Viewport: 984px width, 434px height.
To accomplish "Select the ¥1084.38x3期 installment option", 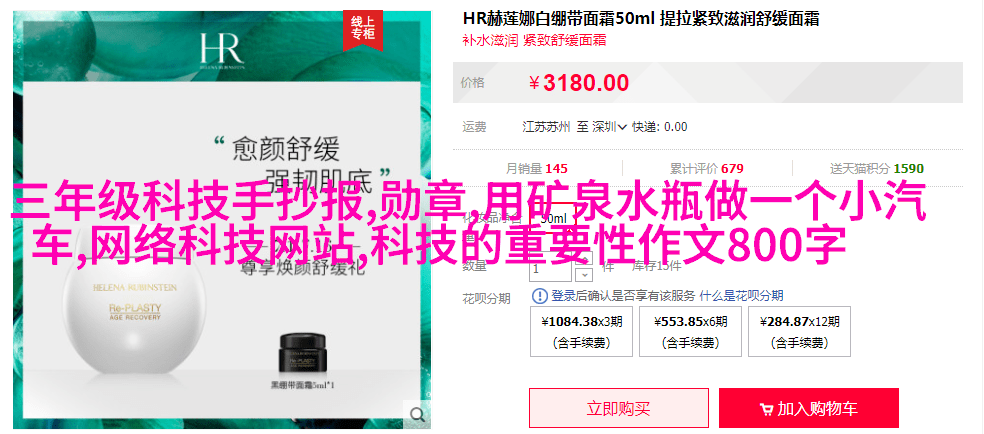I will tap(582, 331).
